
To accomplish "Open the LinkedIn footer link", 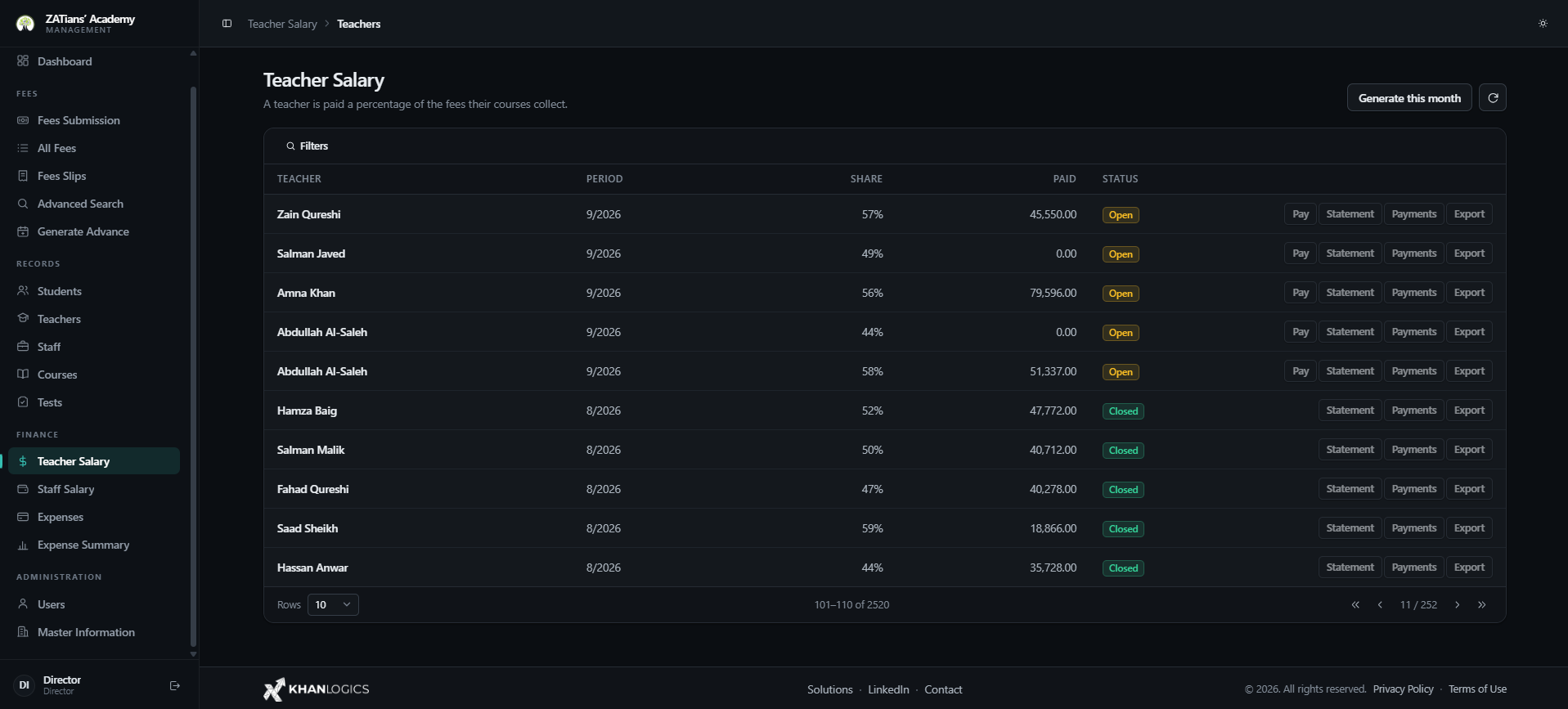I will coord(888,689).
